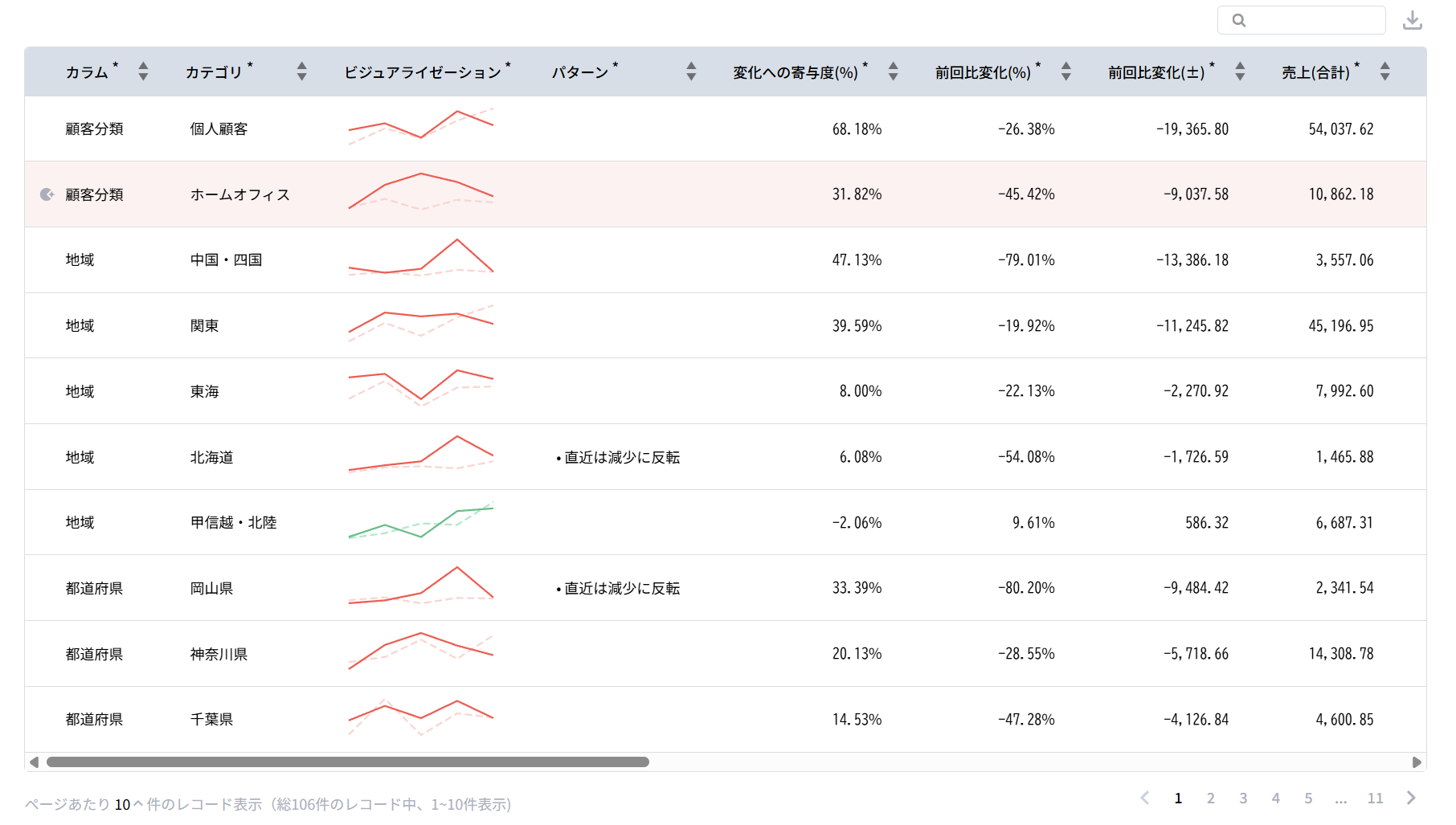Go to previous page with left chevron
The height and width of the screenshot is (825, 1456).
[1145, 798]
